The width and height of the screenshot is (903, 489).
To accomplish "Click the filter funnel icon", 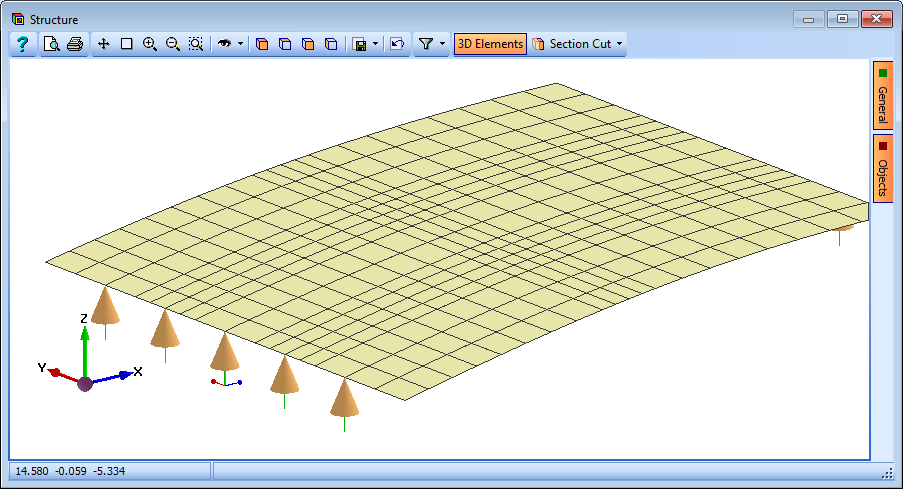I will pyautogui.click(x=426, y=44).
